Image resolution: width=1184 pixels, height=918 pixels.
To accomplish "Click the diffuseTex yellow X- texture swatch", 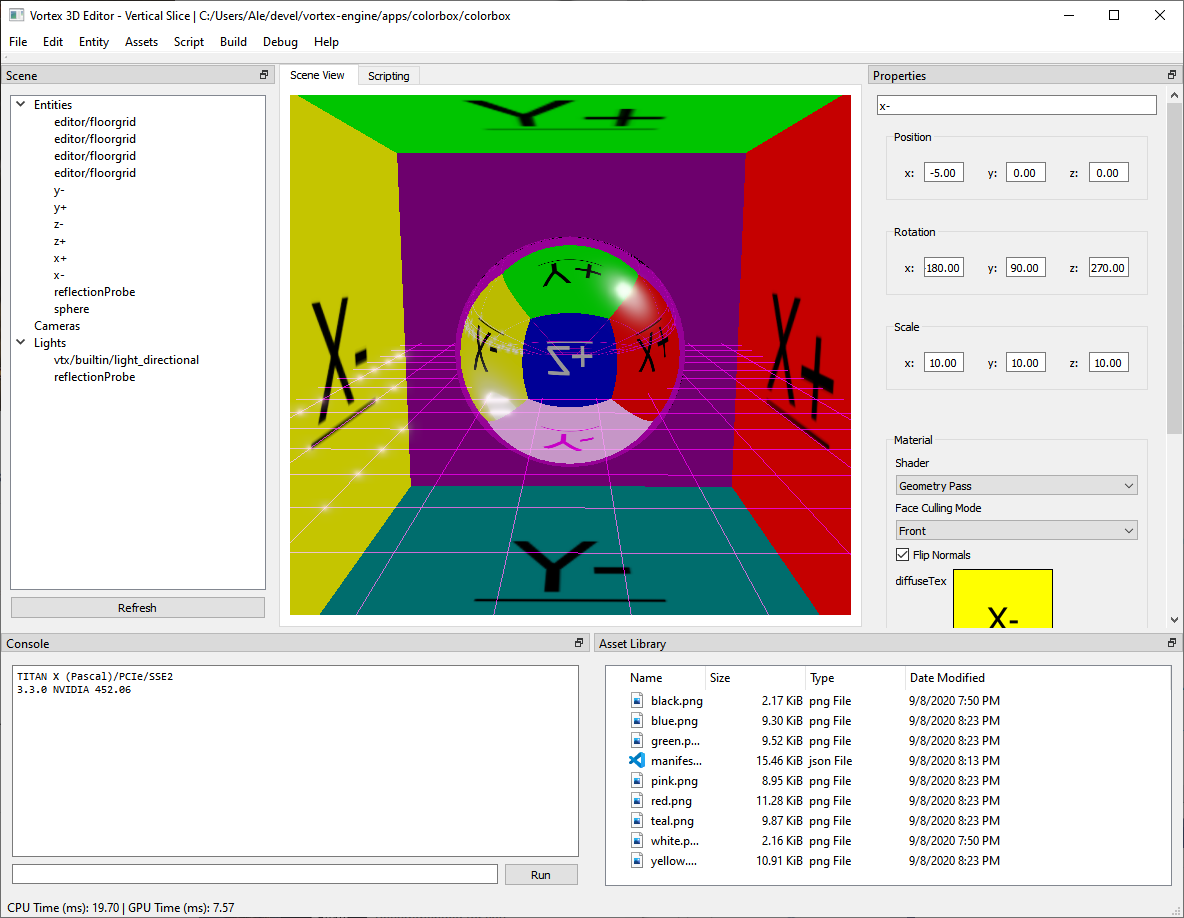I will [x=1003, y=599].
